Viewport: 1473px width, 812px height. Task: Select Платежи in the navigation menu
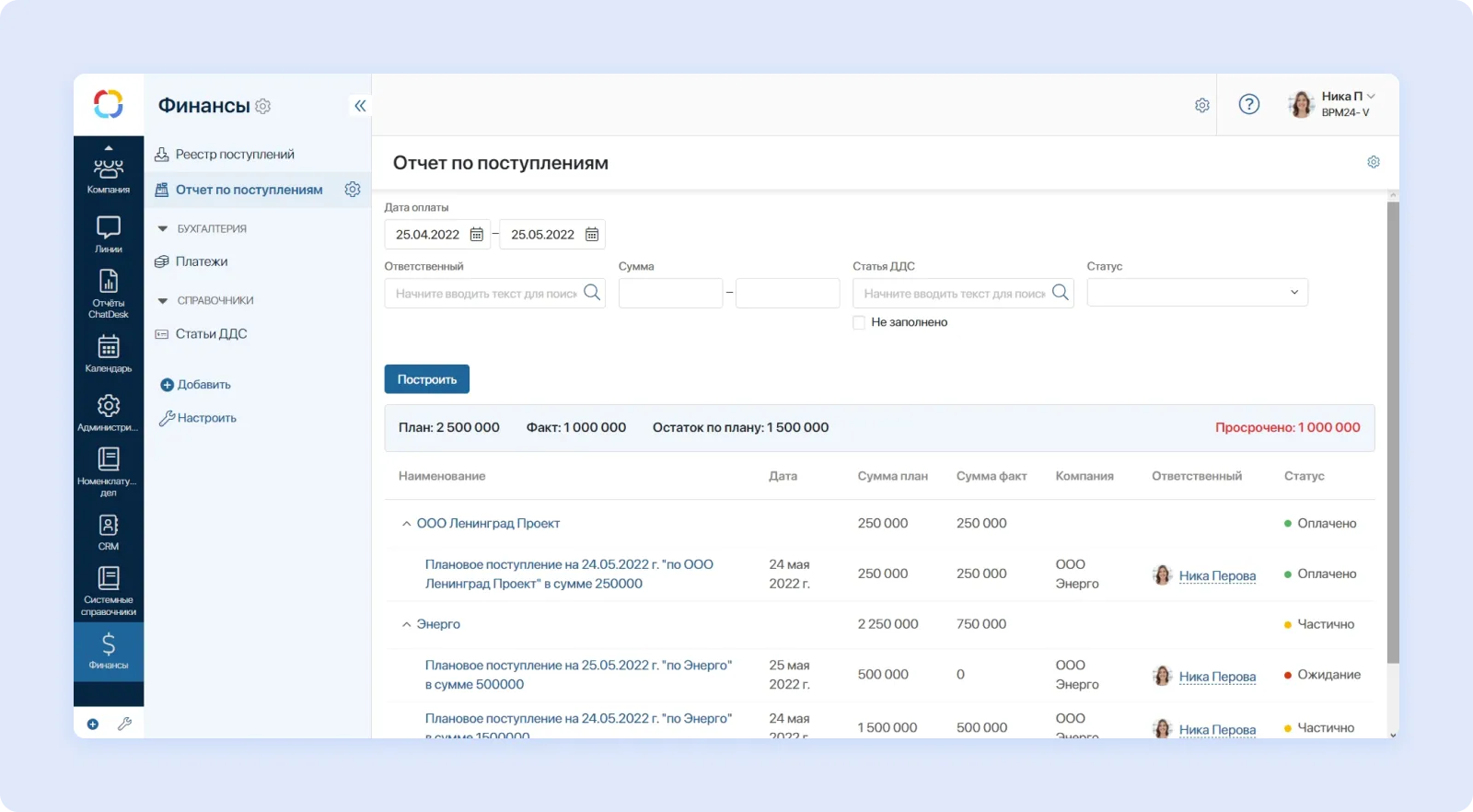202,261
